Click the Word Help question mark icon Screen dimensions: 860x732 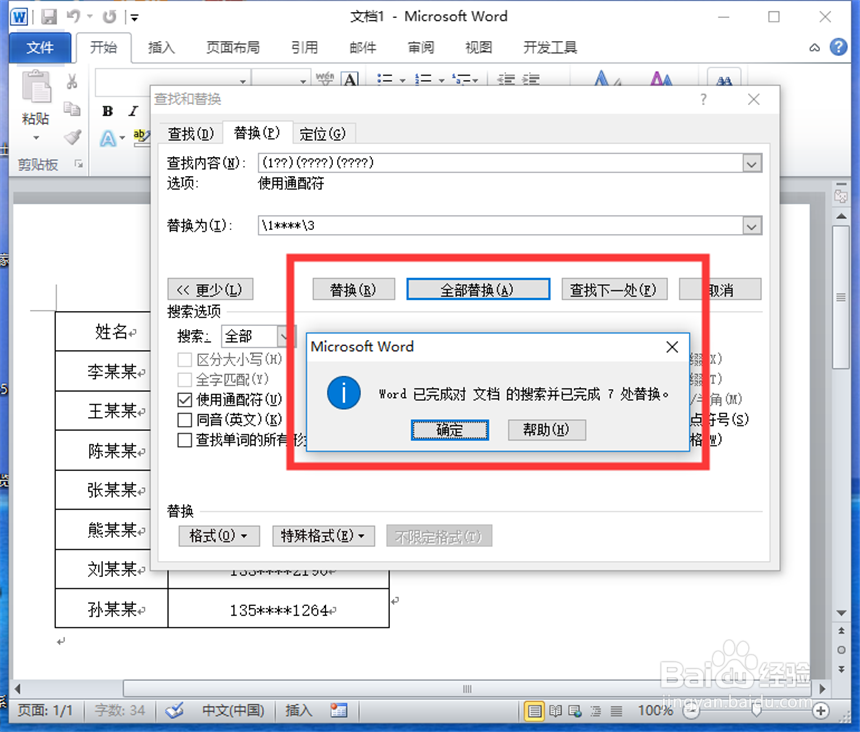tap(838, 47)
